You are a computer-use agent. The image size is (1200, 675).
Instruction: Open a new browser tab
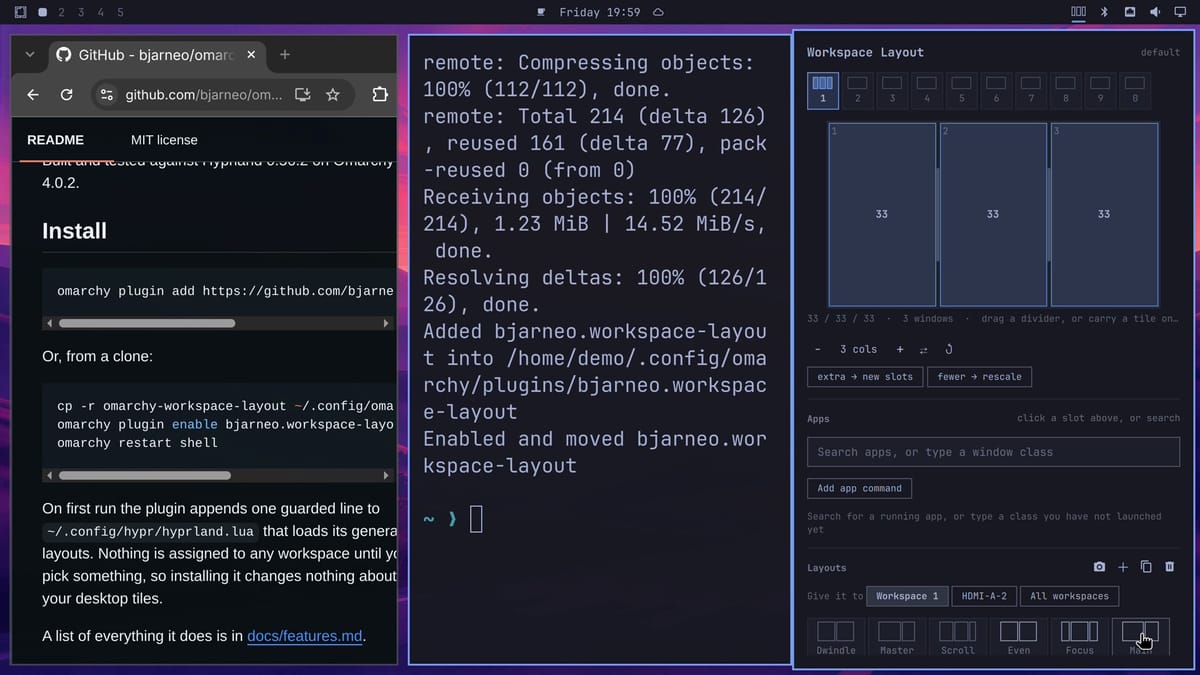tap(285, 55)
